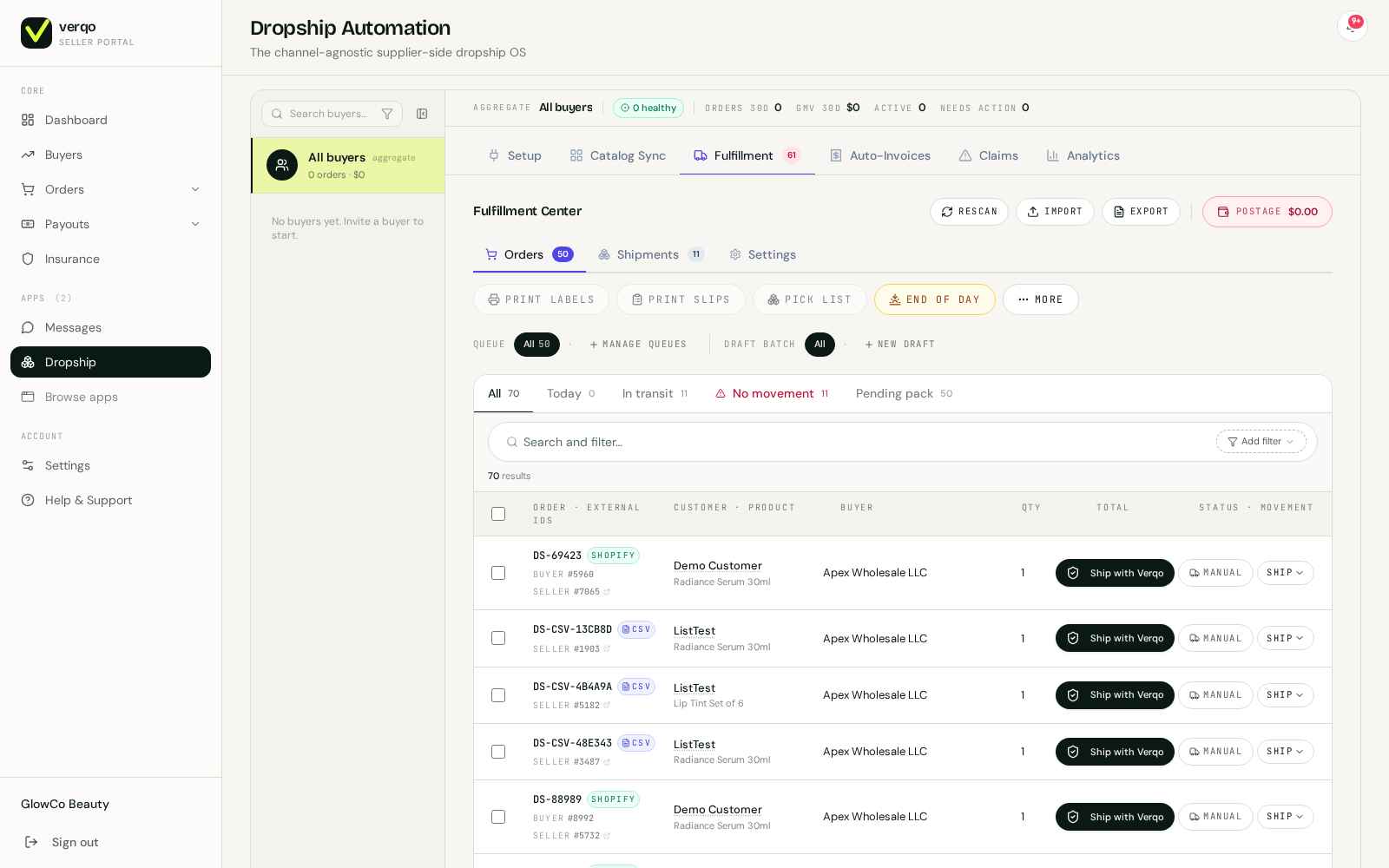Click the RESCAN button

pos(969,212)
